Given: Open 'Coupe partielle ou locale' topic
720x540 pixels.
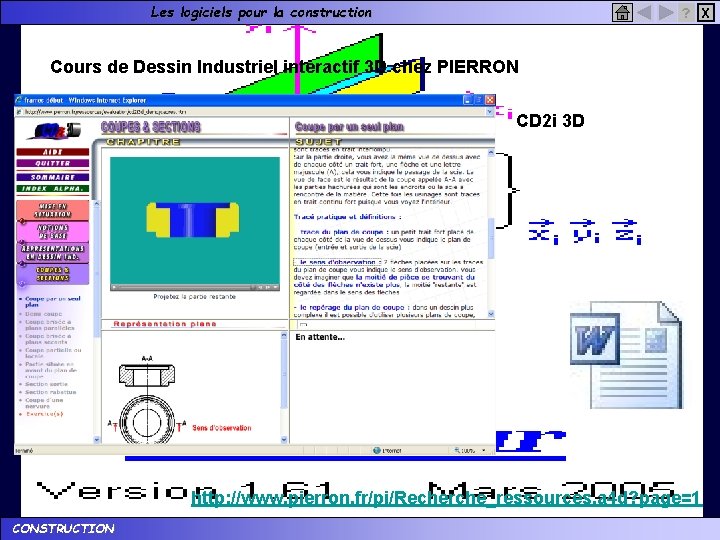Looking at the screenshot, I should point(53,353).
